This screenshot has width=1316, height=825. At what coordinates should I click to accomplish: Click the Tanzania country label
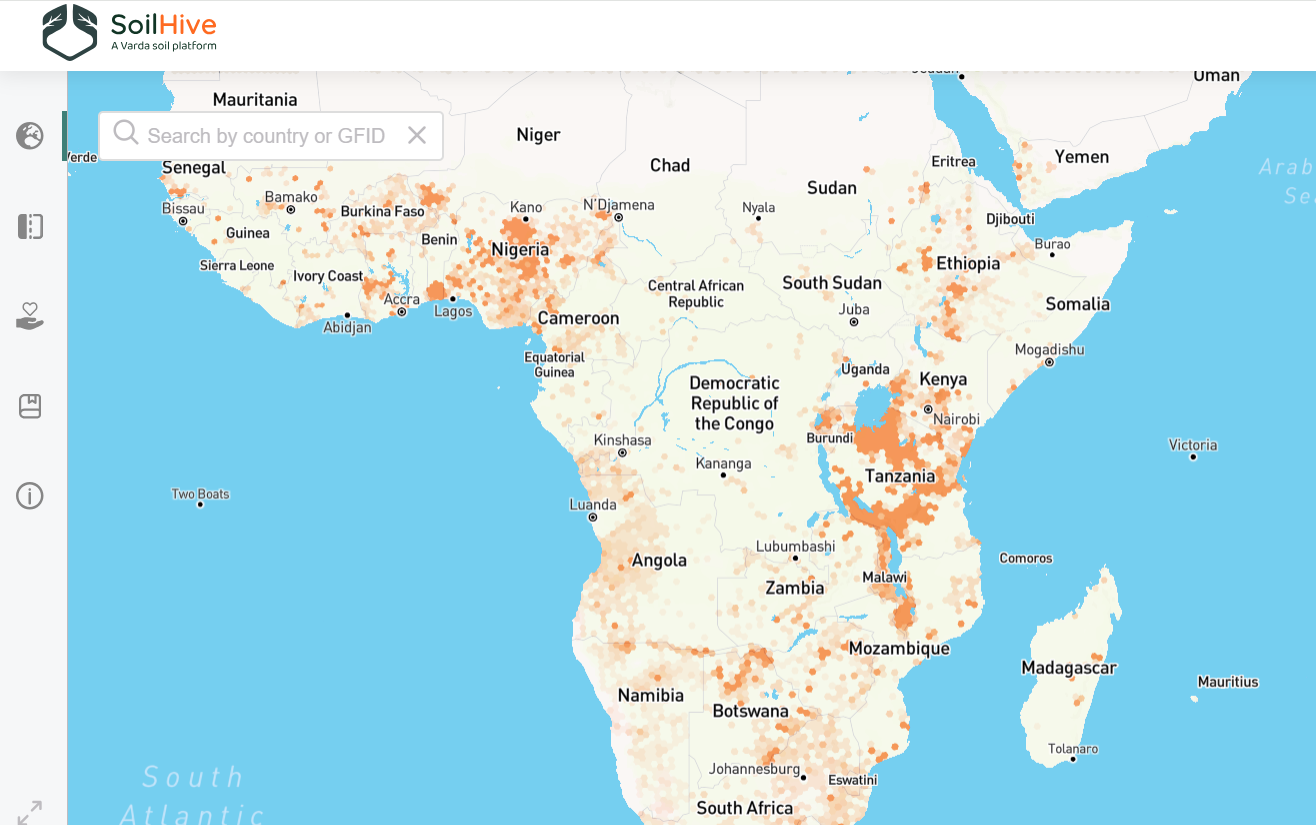pyautogui.click(x=899, y=476)
